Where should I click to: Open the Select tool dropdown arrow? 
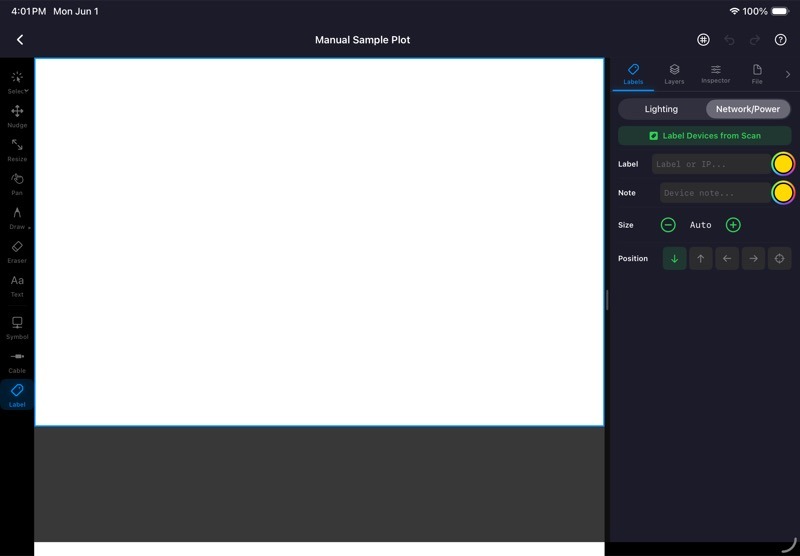point(26,91)
